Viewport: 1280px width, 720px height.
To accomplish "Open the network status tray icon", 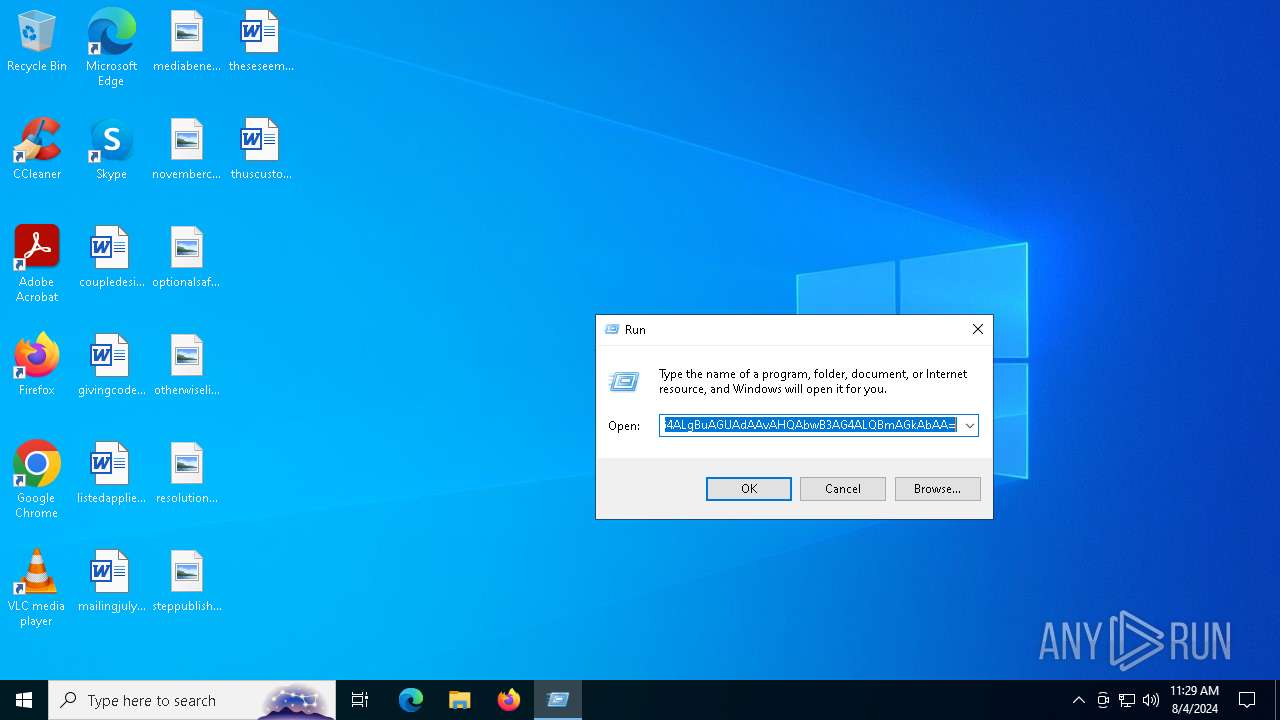I will (1127, 700).
